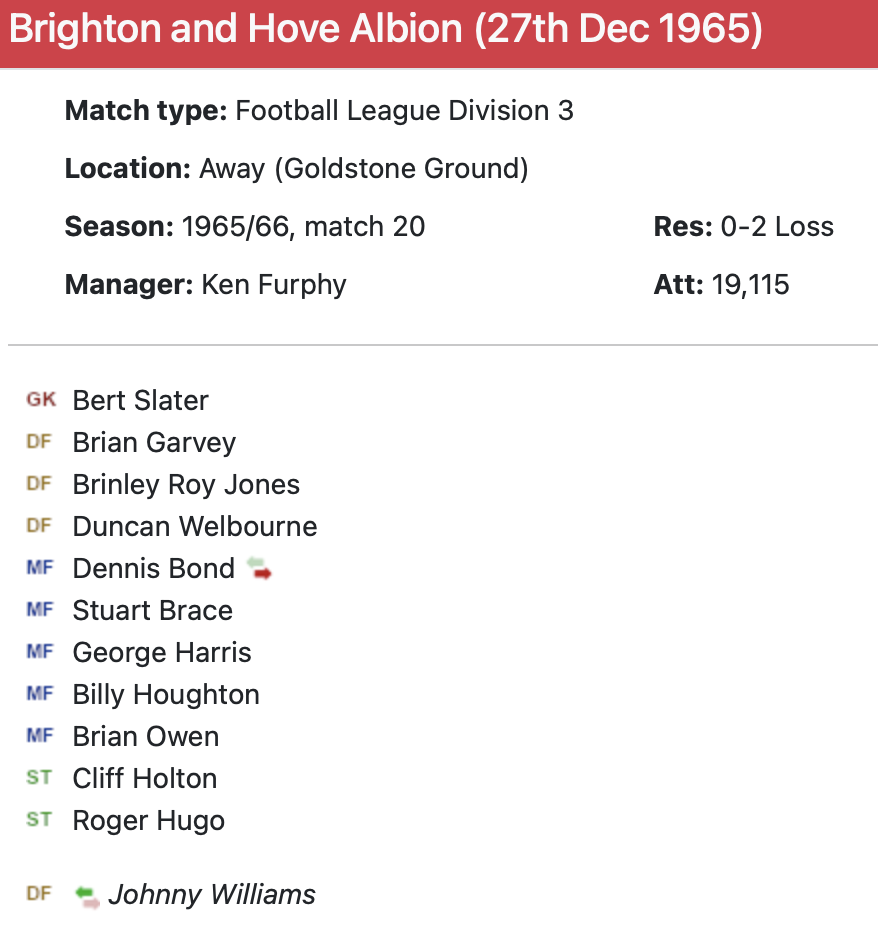The height and width of the screenshot is (936, 878).
Task: Open Duncan Welbourne's profile
Action: 195,526
